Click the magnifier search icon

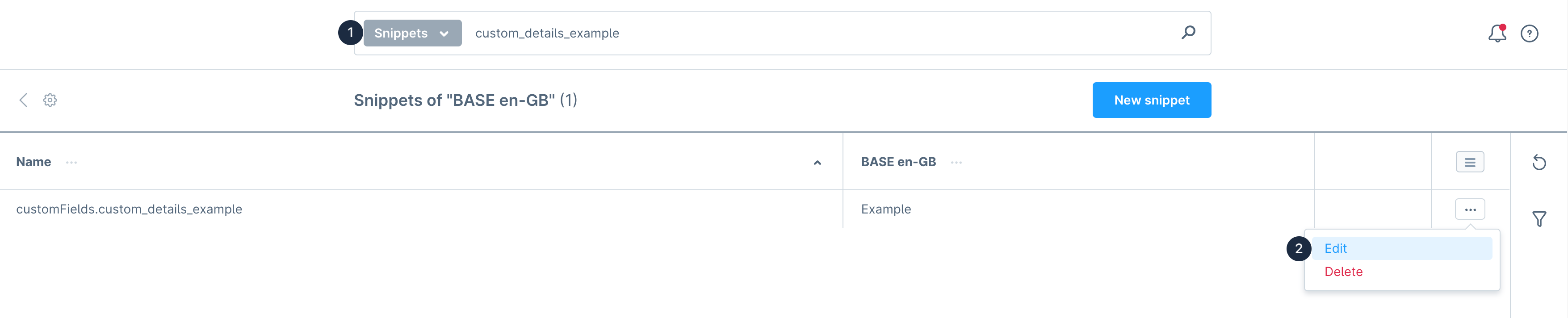[x=1188, y=32]
